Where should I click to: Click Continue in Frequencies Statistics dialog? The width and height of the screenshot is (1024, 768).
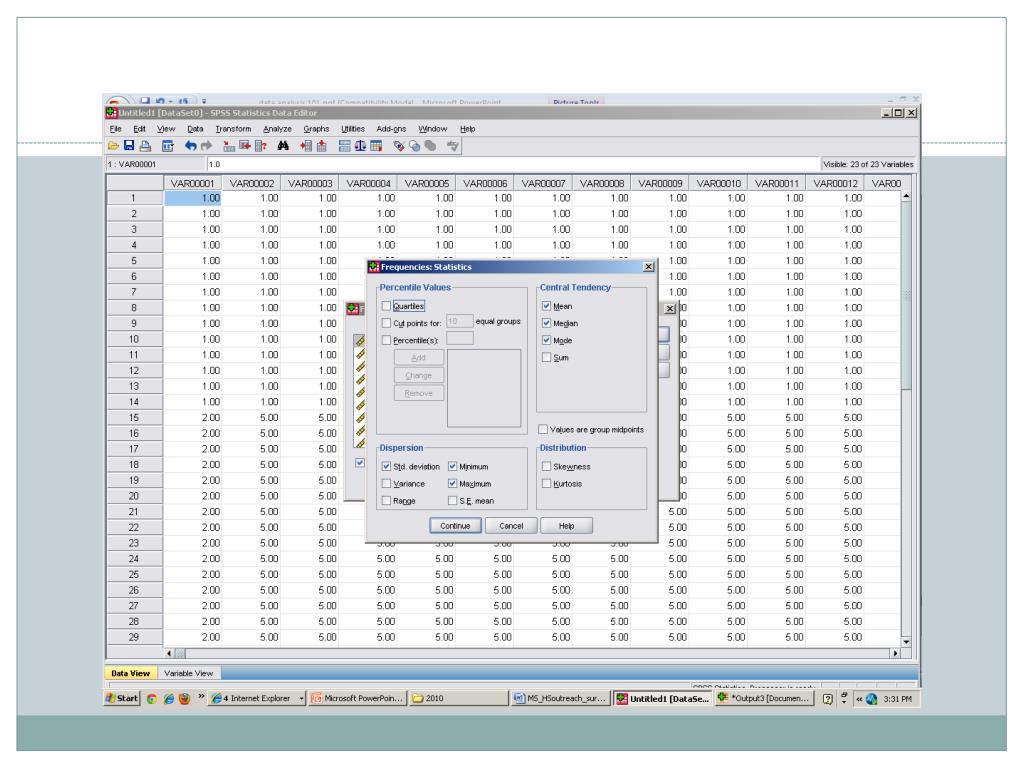click(455, 526)
